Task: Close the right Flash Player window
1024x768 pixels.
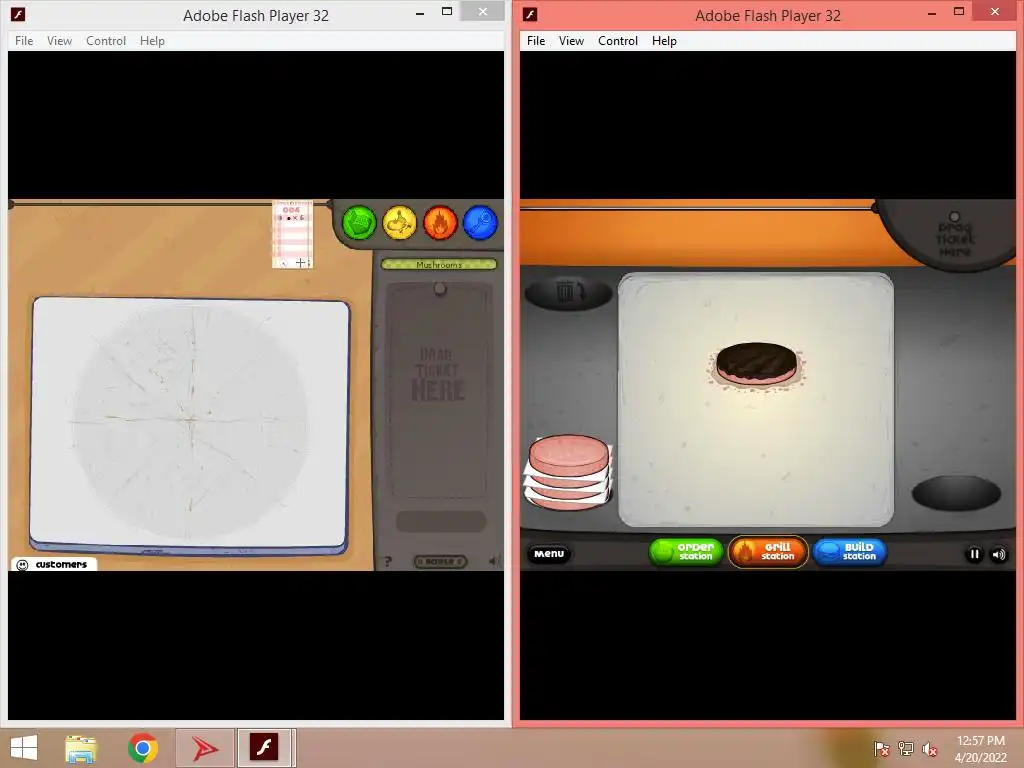Action: point(995,11)
